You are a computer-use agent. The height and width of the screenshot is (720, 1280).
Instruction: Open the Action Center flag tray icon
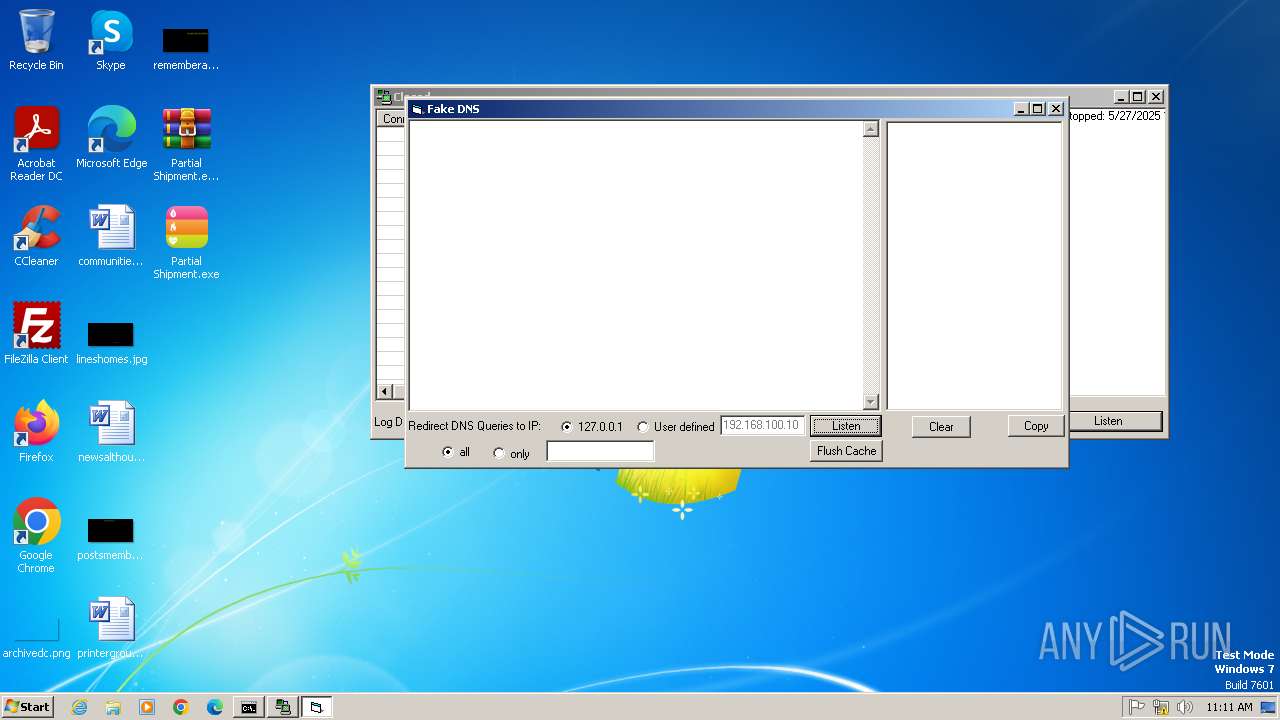pos(1137,707)
